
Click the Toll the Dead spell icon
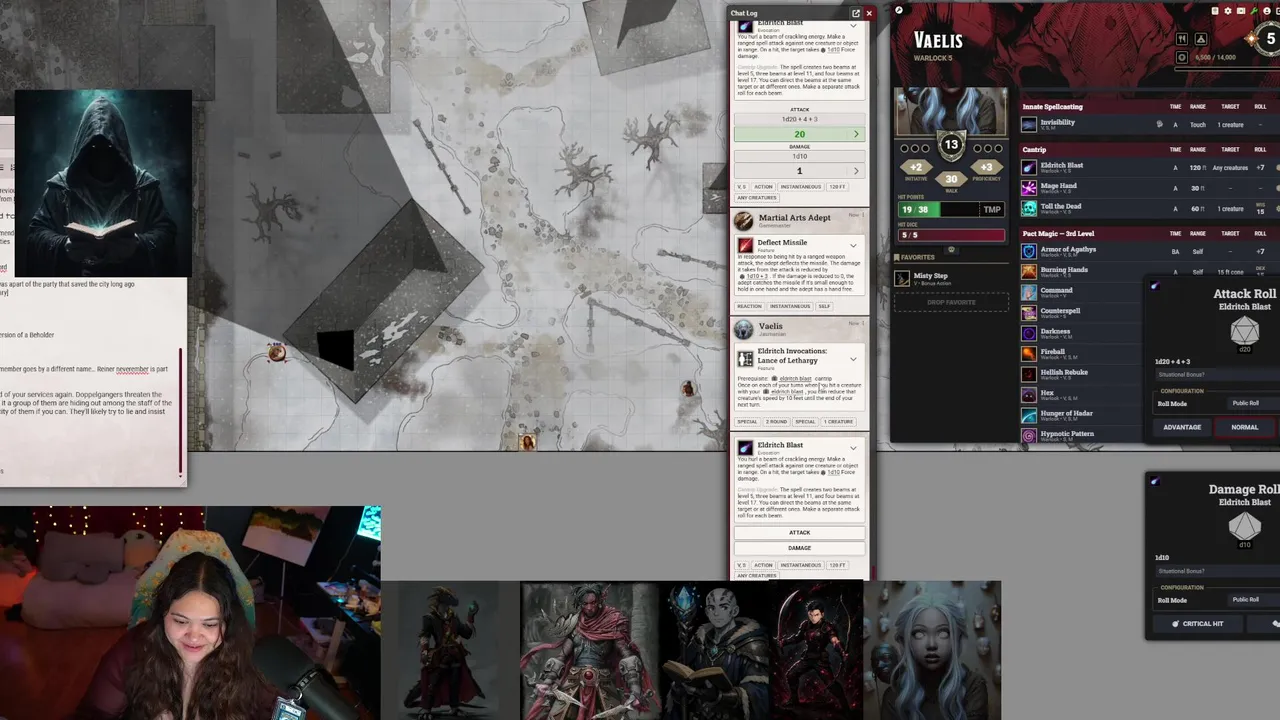[1029, 208]
